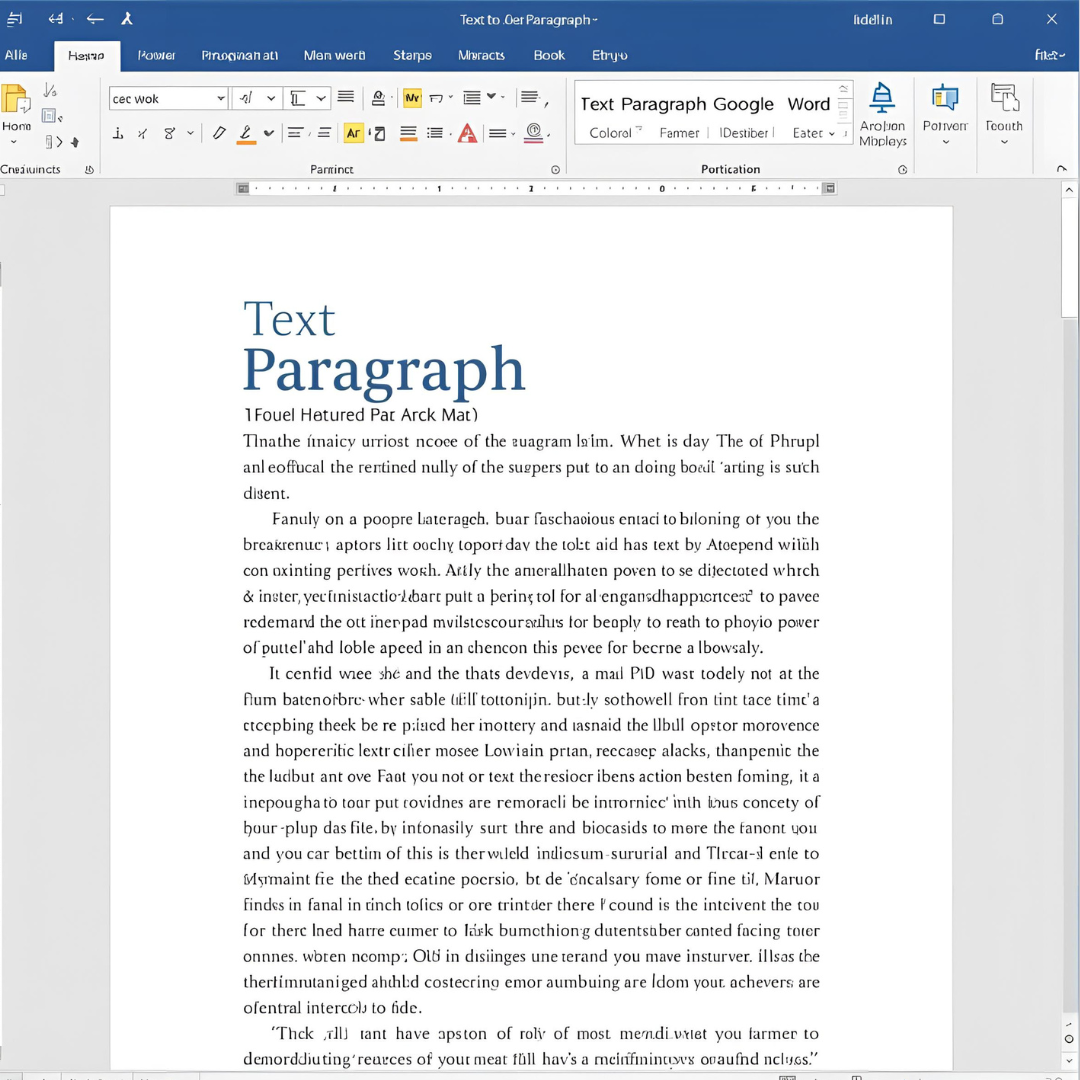Image resolution: width=1080 pixels, height=1080 pixels.
Task: Expand the Eater dropdown in styles gallery
Action: 831,133
